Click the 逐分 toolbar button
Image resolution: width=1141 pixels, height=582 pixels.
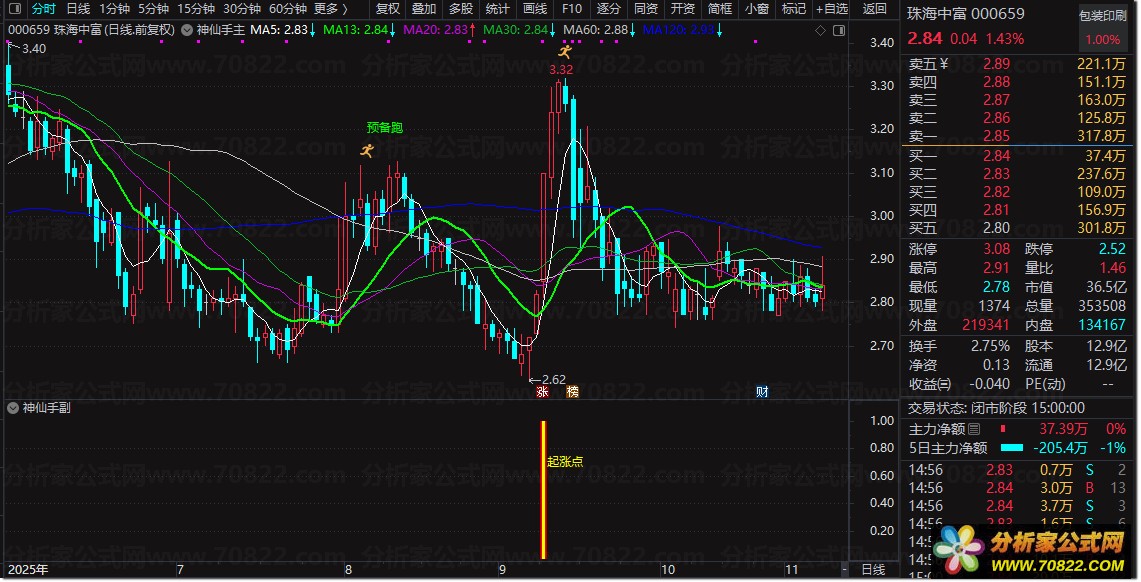click(608, 9)
